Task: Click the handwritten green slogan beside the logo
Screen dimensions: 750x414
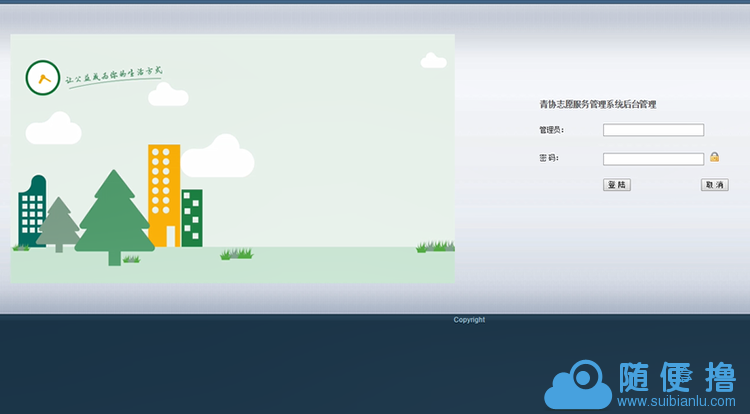Action: (113, 76)
